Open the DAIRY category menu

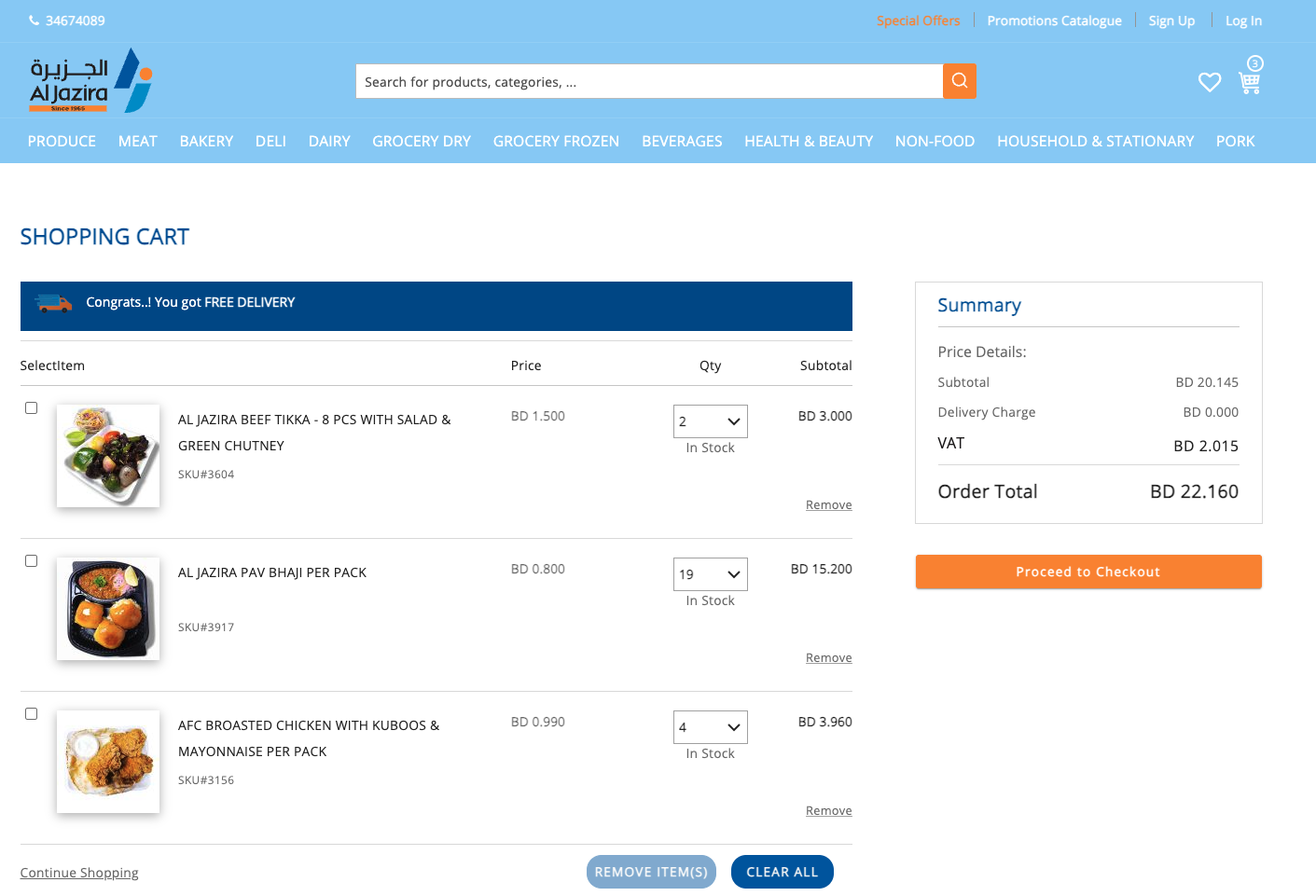pyautogui.click(x=329, y=141)
